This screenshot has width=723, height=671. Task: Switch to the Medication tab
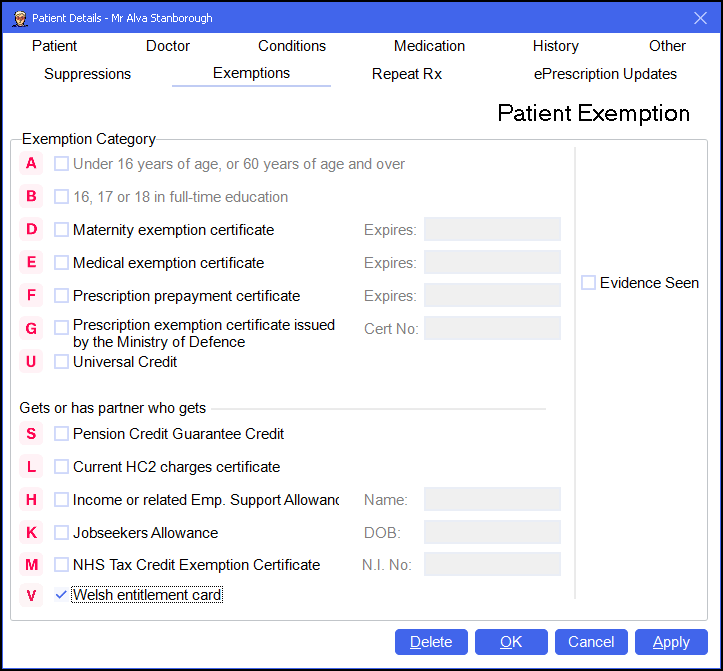pos(429,46)
